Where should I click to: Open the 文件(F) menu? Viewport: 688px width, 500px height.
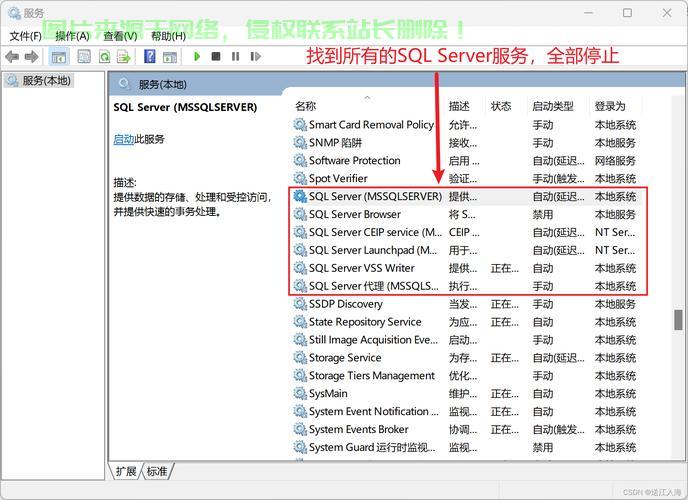(x=25, y=36)
